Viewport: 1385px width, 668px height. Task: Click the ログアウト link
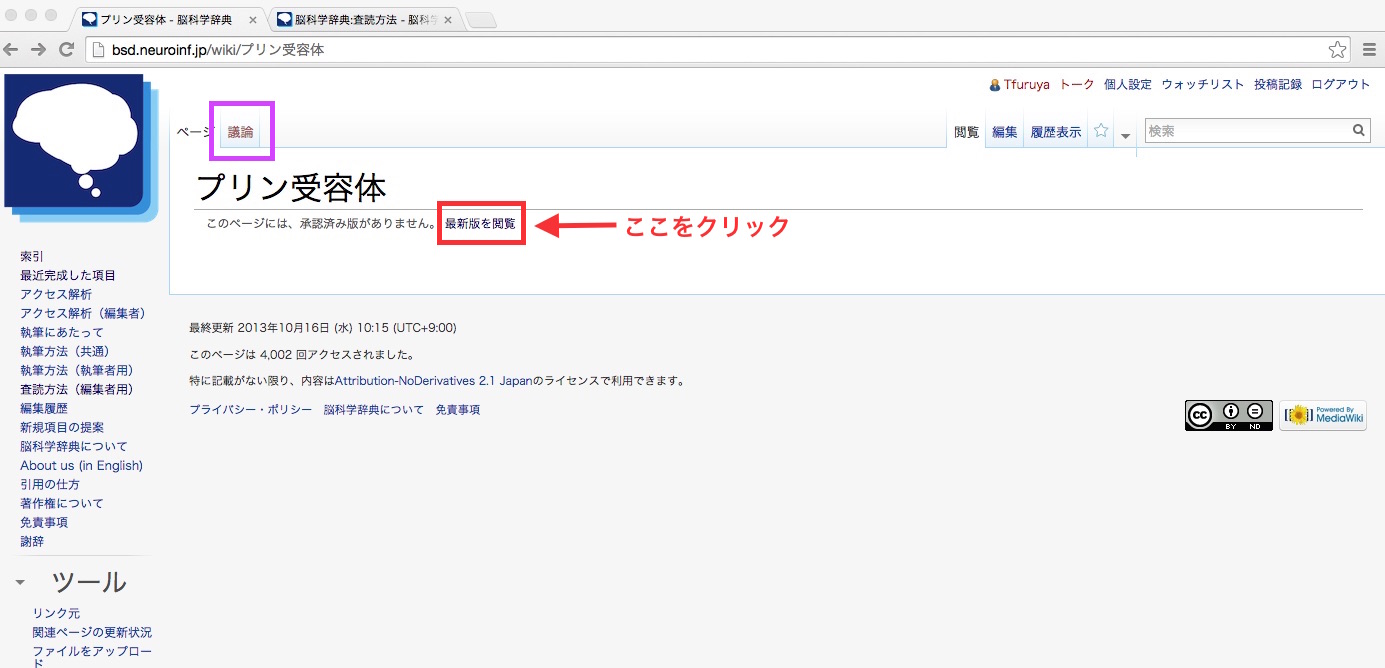point(1340,85)
